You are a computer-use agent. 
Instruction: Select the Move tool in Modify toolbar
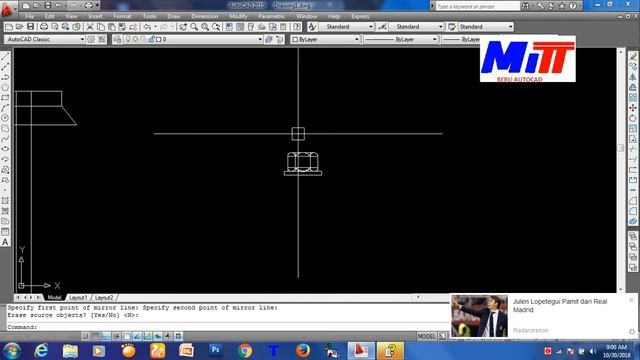point(633,108)
